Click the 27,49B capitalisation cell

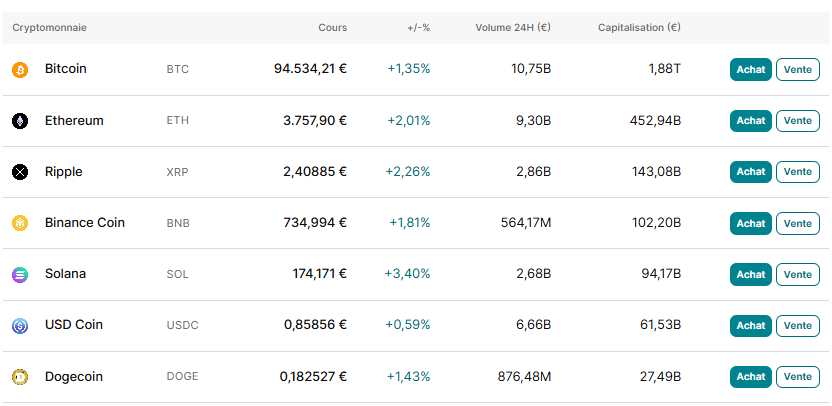tap(661, 377)
